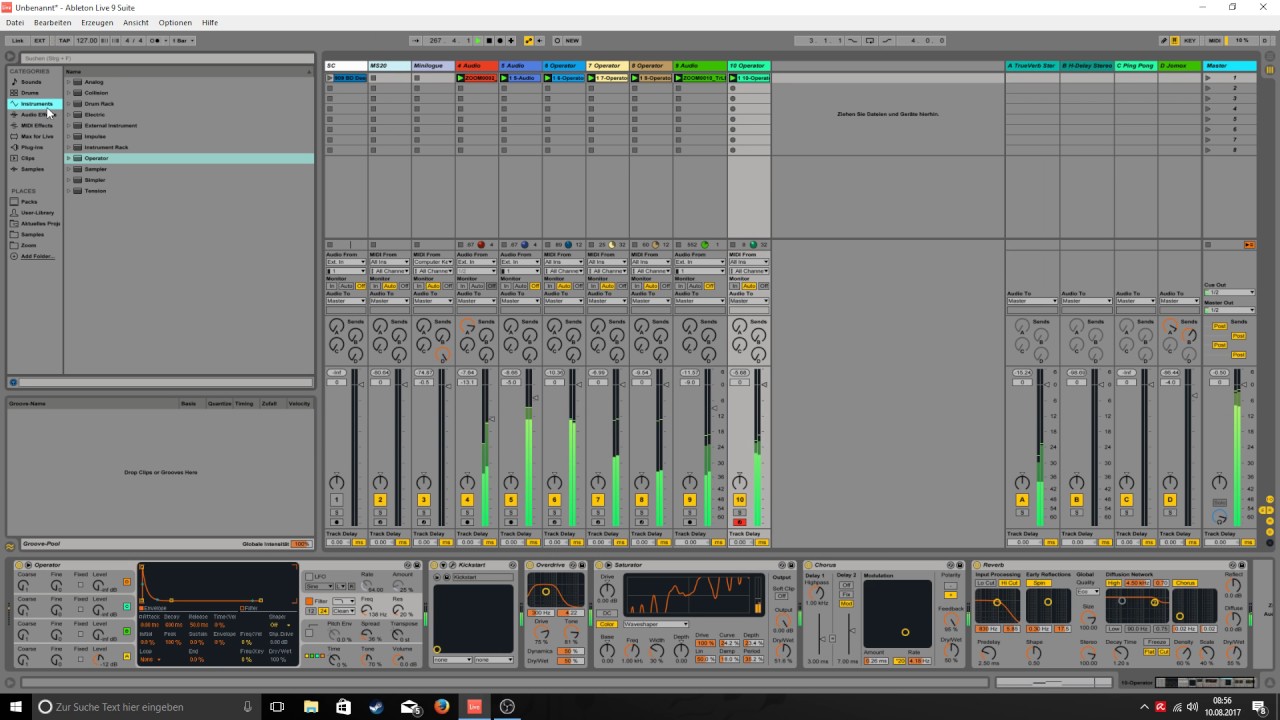Set MS20 track monitor to Off

[x=405, y=286]
